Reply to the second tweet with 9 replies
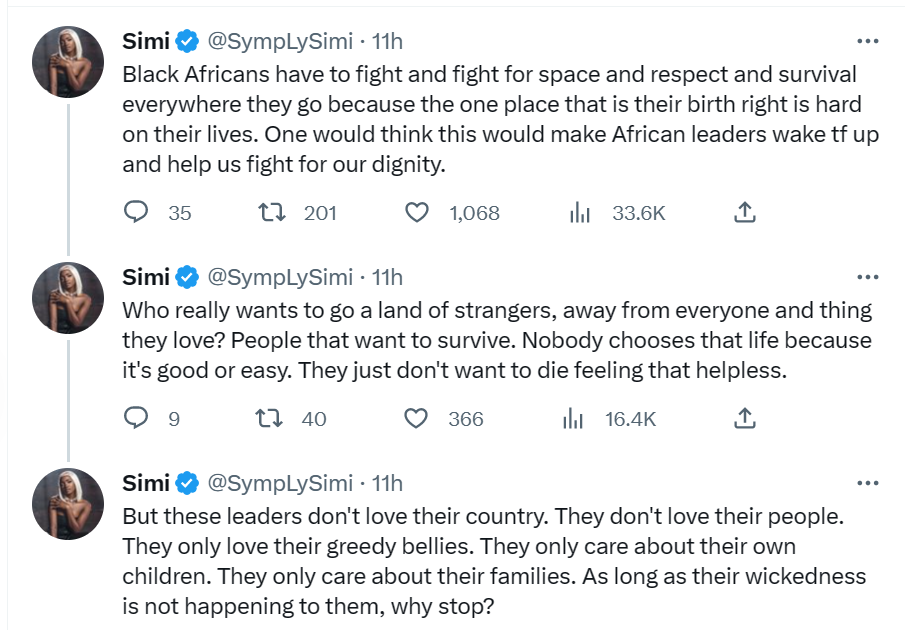905x630 pixels. point(137,419)
